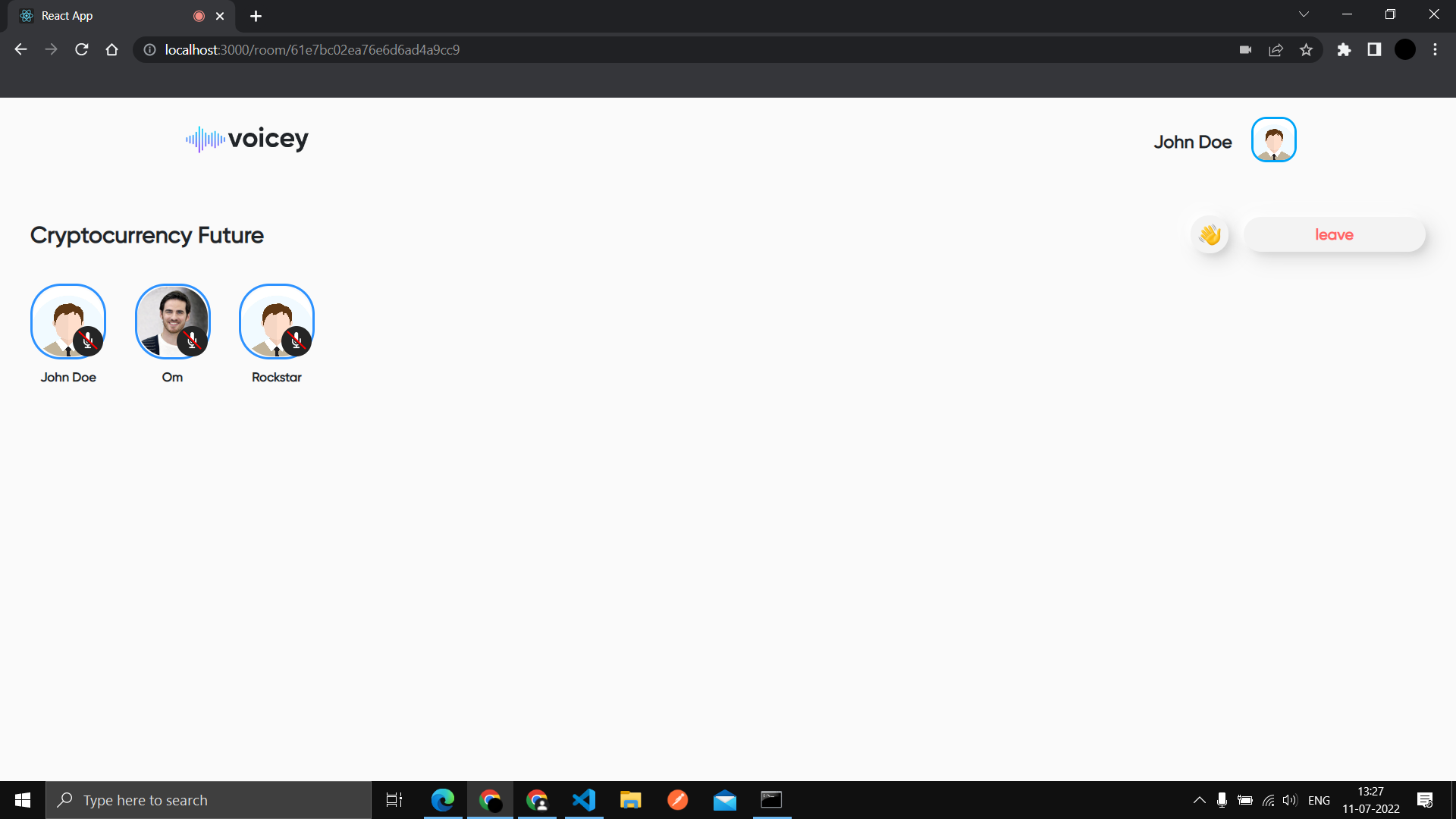This screenshot has height=819, width=1456.
Task: Show hidden system tray icons
Action: [1199, 800]
